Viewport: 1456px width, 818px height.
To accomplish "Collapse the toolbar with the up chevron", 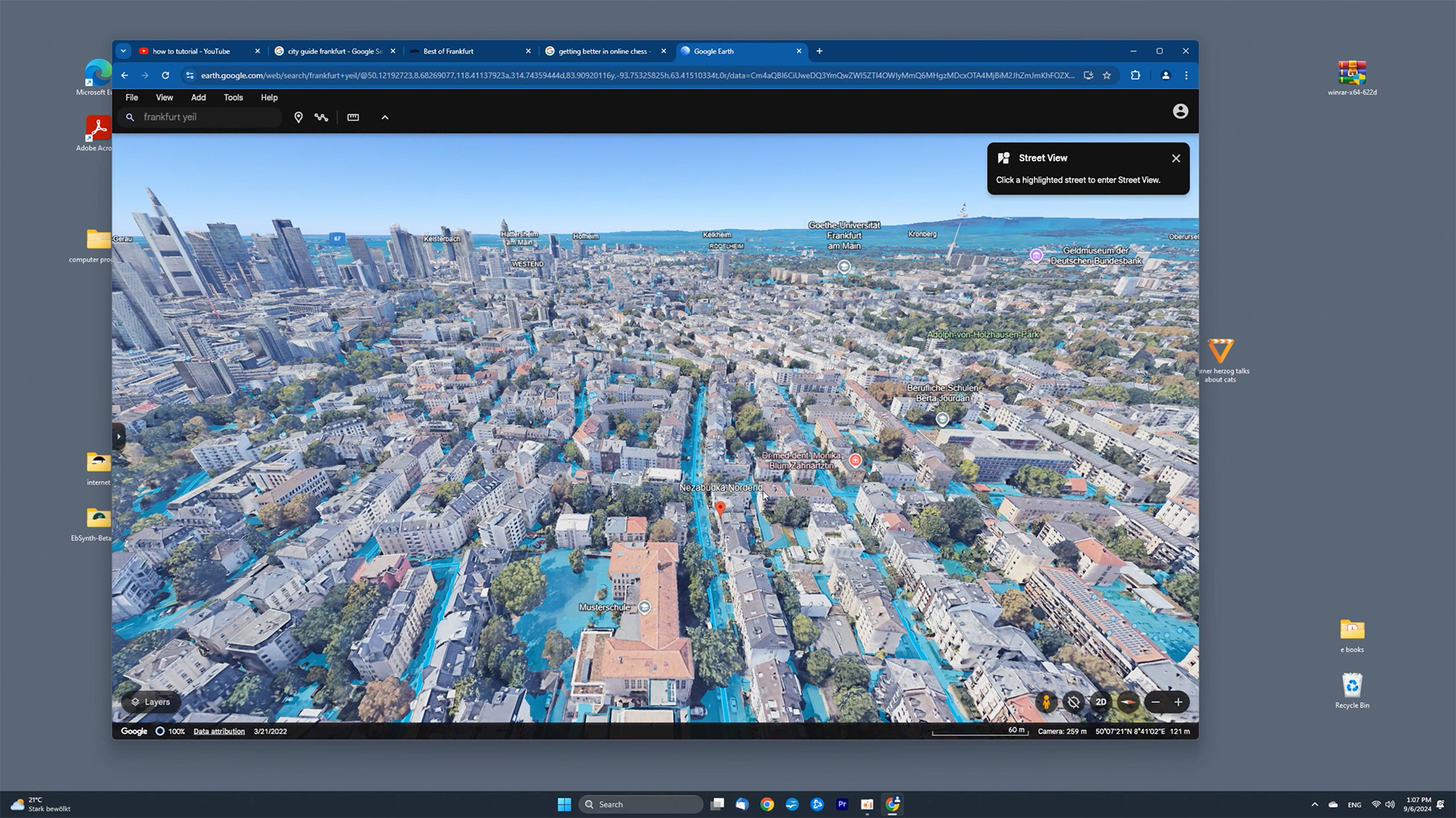I will pyautogui.click(x=385, y=117).
